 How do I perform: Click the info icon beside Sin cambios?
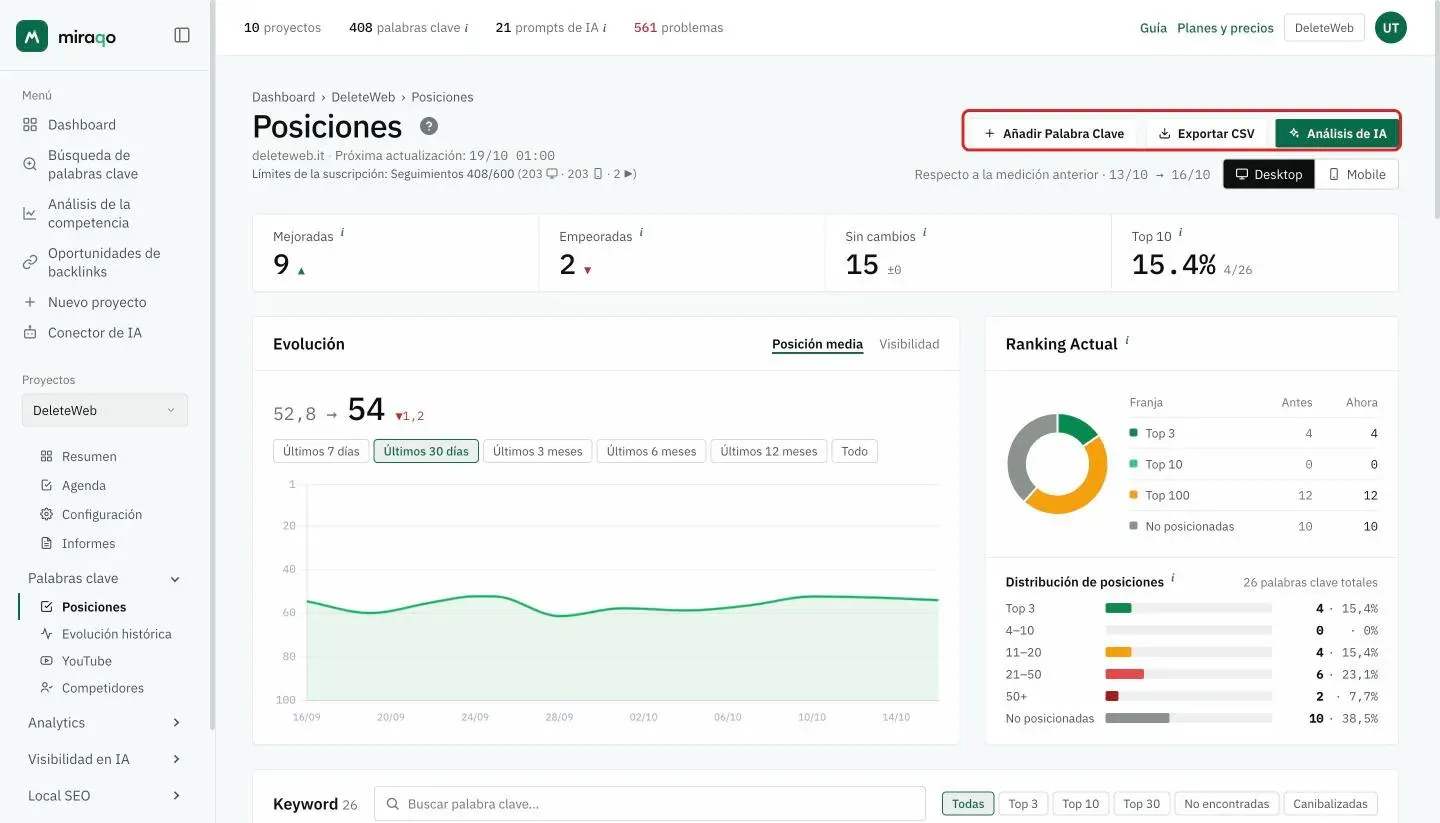pos(925,232)
